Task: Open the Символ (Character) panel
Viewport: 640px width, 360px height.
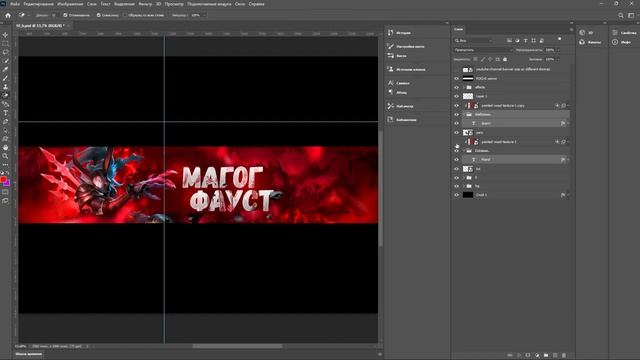Action: [398, 83]
